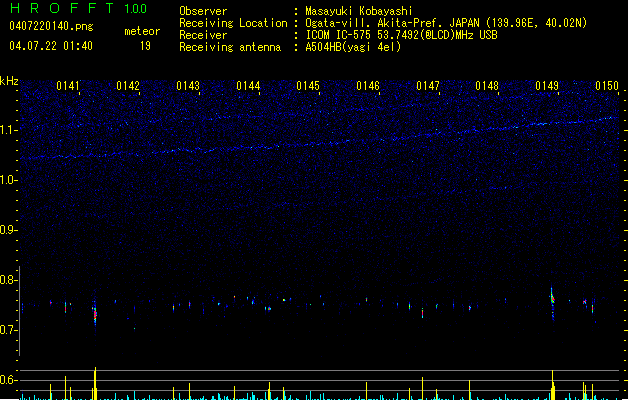Click the 0.9 kHz axis label
629x400 pixels.
click(x=9, y=230)
